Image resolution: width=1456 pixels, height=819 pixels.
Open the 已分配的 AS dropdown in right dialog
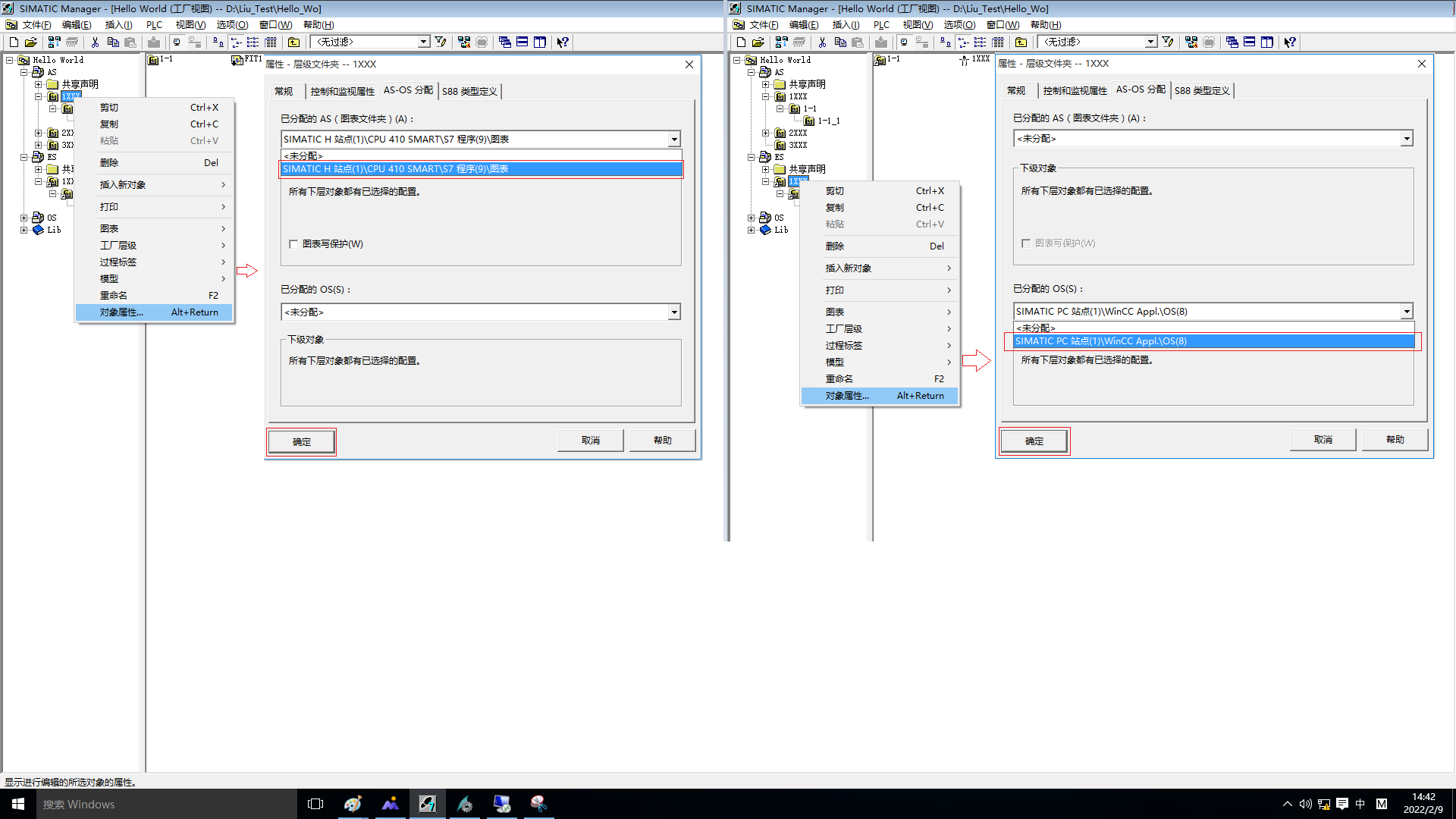(1407, 139)
